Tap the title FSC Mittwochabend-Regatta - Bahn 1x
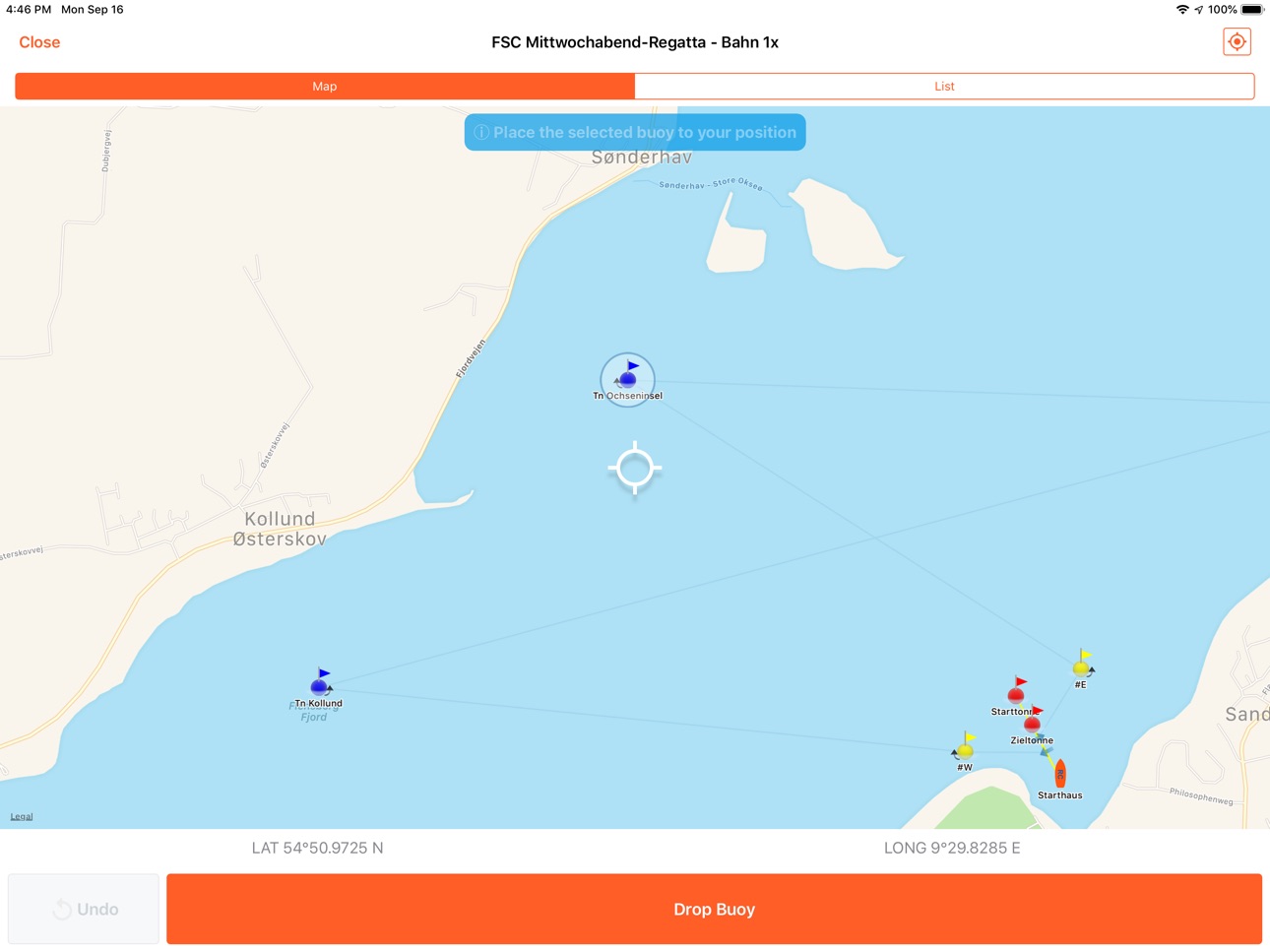 (635, 42)
